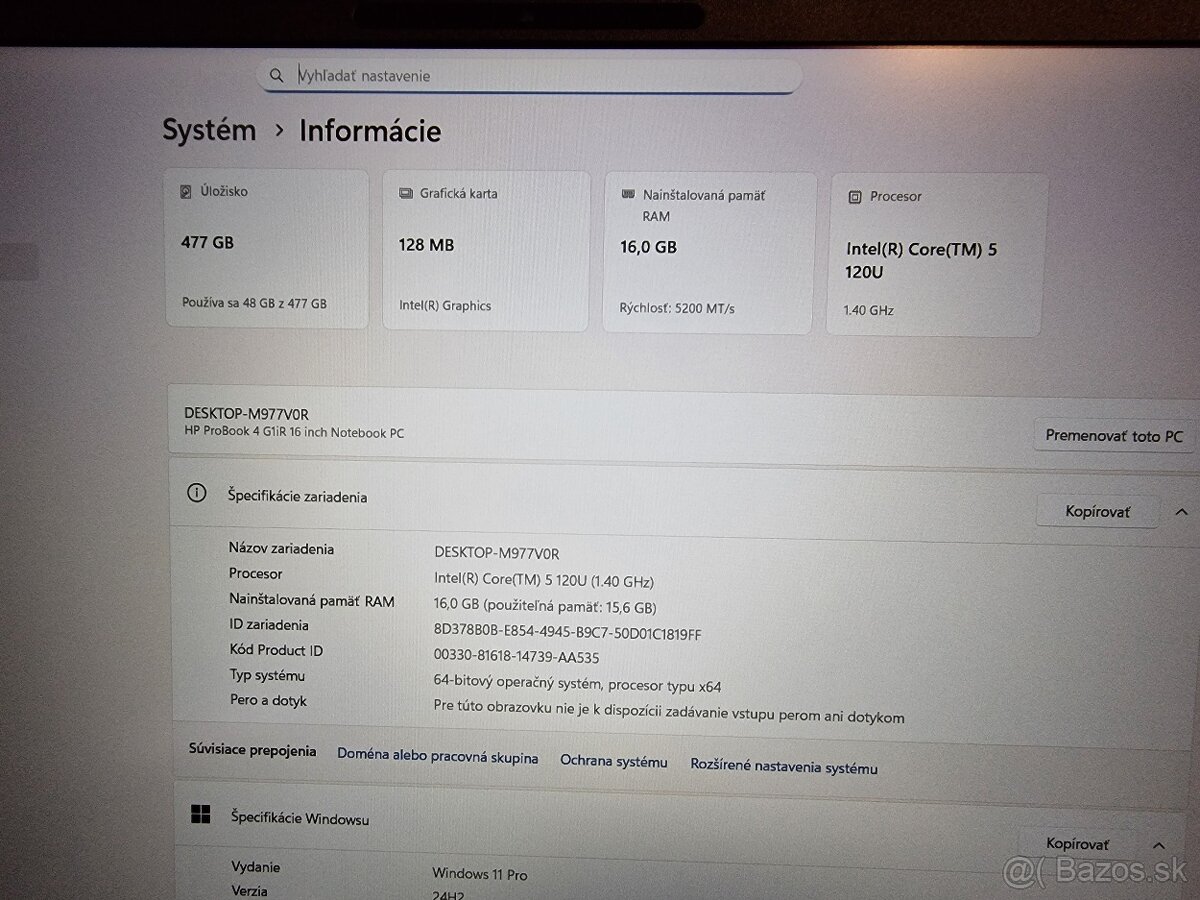
Task: Open Ochrana systému link
Action: 614,761
